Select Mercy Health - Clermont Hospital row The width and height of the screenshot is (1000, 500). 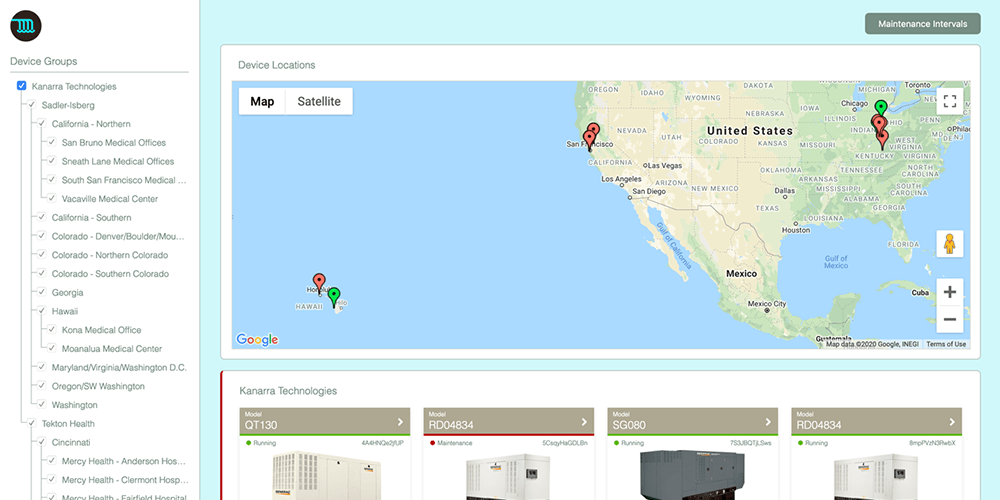point(125,480)
